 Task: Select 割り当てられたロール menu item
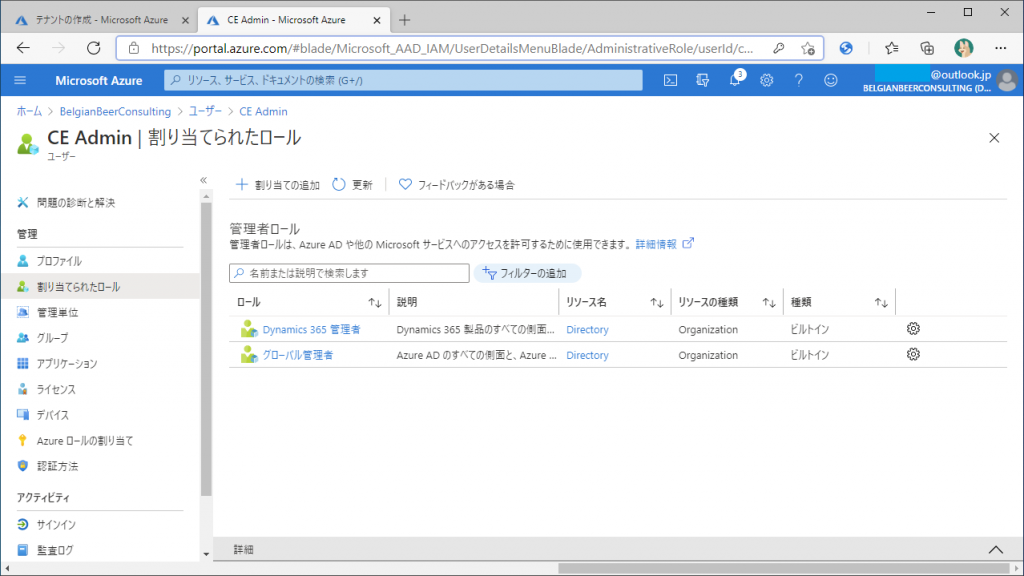tap(101, 286)
